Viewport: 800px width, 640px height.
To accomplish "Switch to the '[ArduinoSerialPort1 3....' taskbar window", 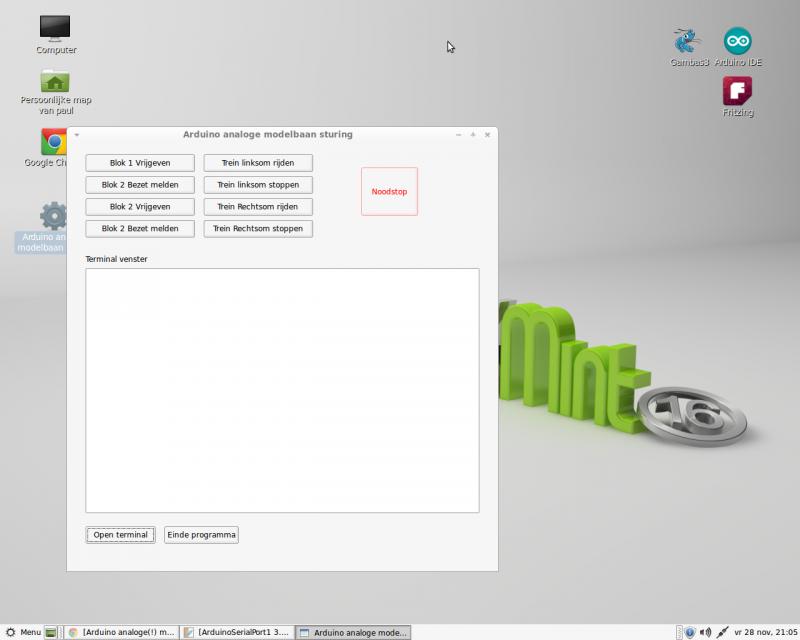I will point(238,632).
